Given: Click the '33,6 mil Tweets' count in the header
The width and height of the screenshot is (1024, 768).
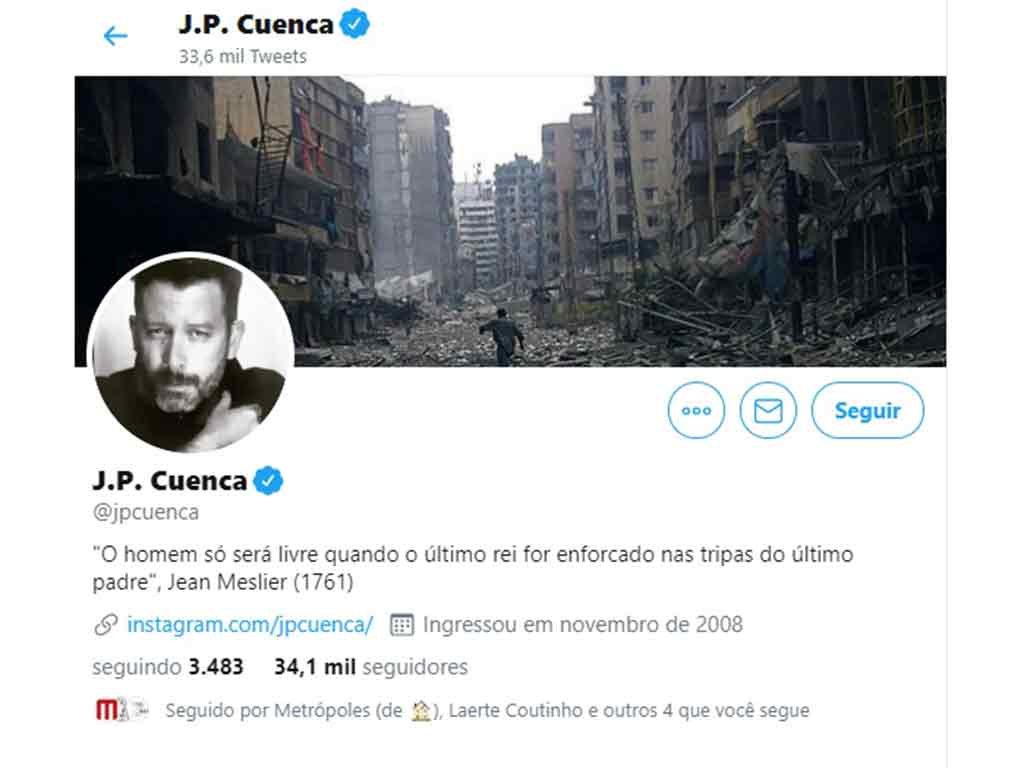Looking at the screenshot, I should [x=243, y=56].
